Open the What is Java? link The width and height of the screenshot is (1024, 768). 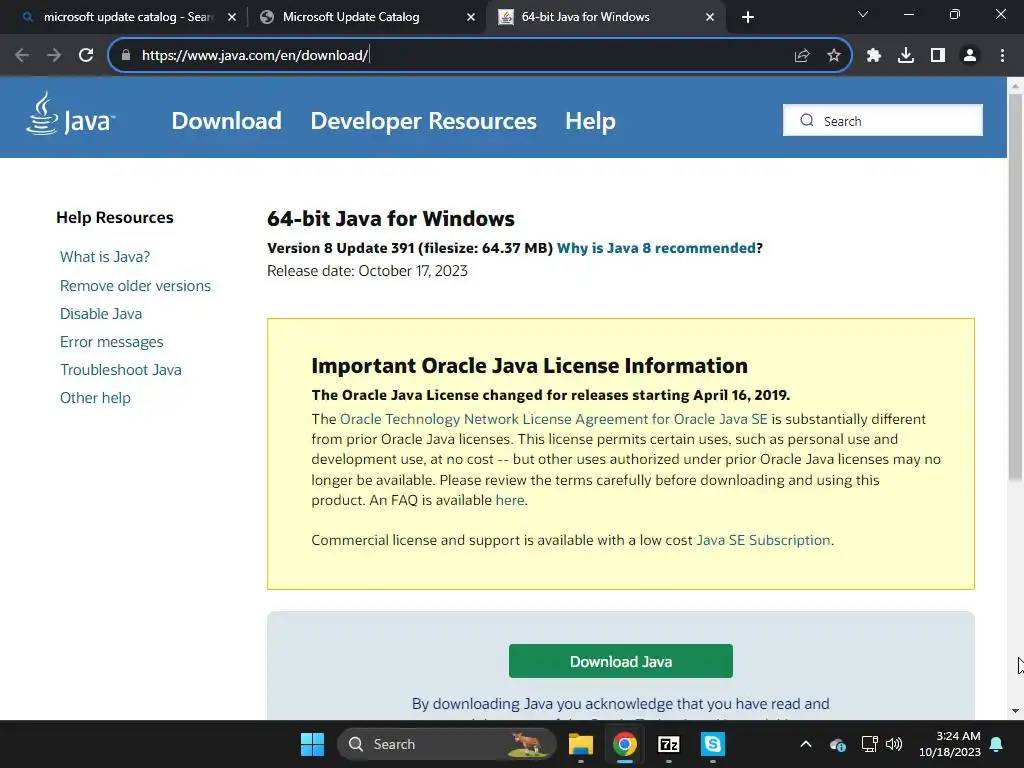pos(104,257)
